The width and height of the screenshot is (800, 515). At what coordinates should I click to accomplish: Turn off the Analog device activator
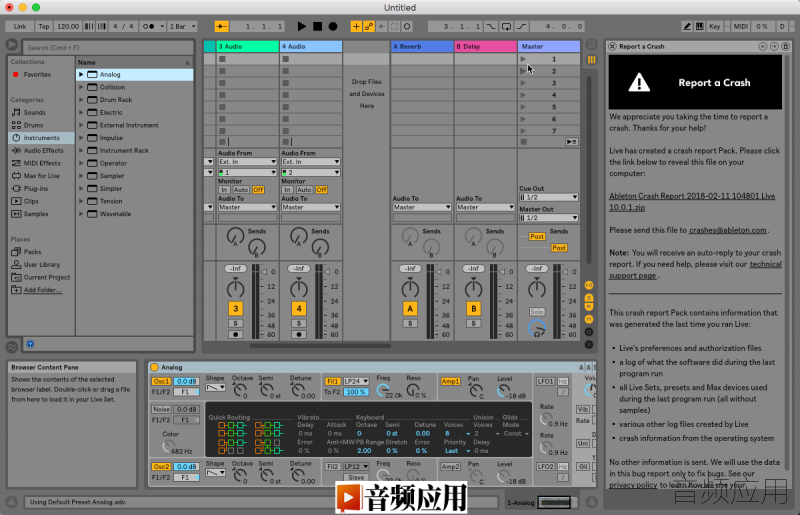coord(155,367)
